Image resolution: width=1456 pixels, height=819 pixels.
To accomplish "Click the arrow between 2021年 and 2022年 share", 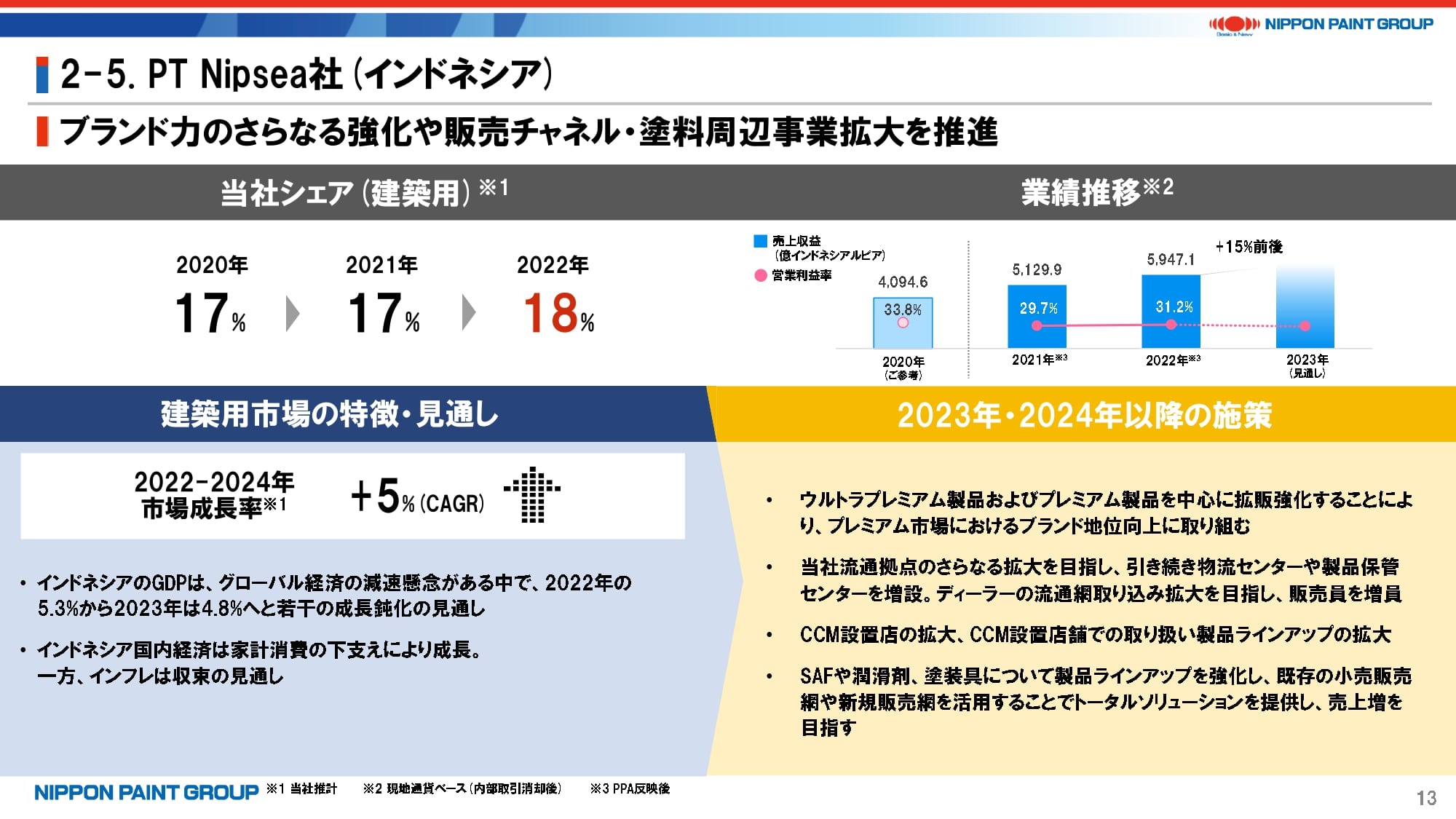I will (x=469, y=314).
